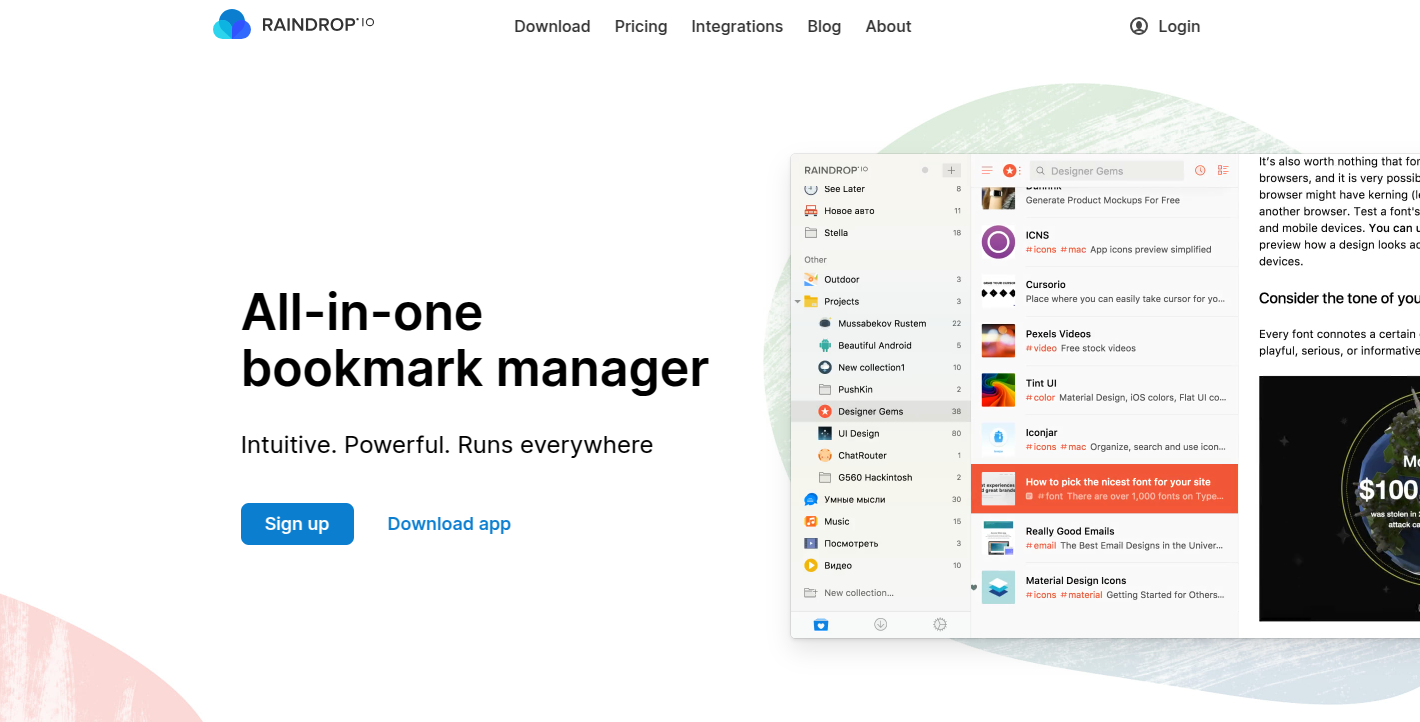
Task: Click the hamburger menu icon beside the search field
Action: point(987,171)
